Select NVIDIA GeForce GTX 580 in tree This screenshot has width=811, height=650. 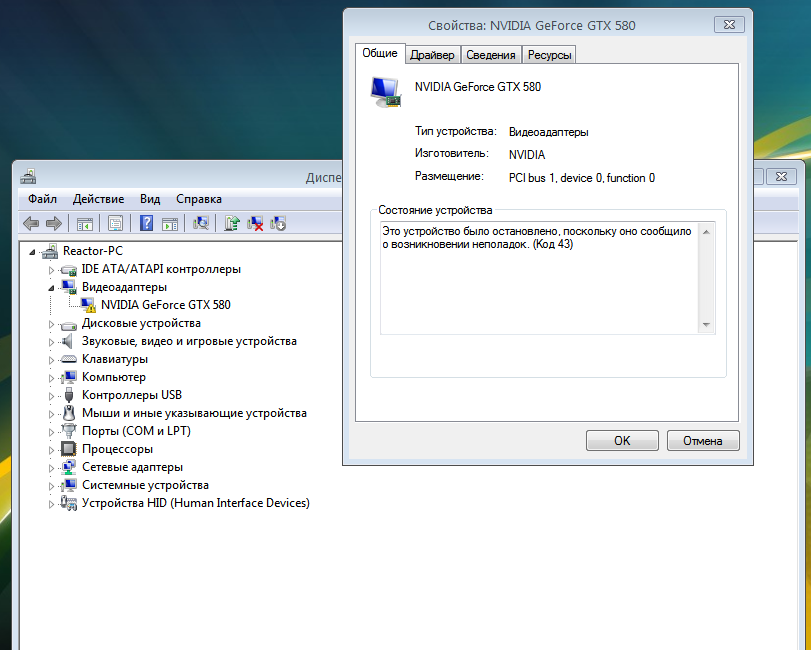(x=166, y=305)
